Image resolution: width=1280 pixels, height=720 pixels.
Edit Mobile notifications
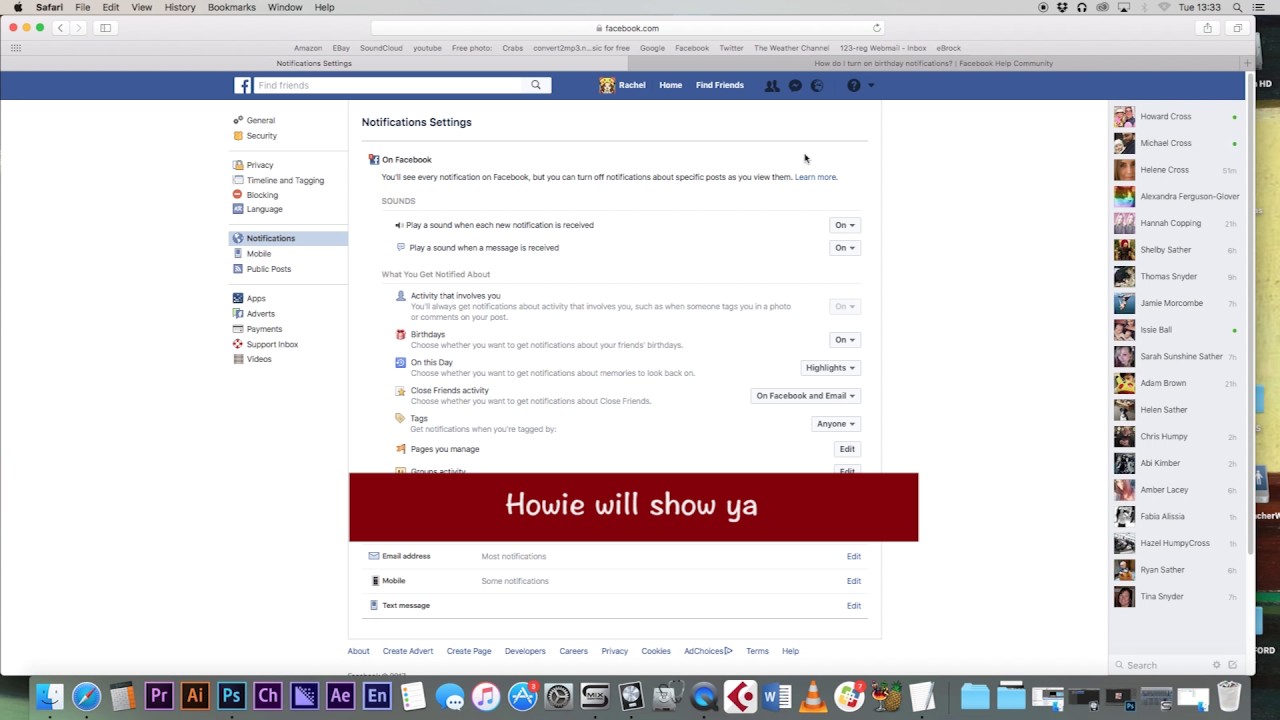(x=854, y=581)
